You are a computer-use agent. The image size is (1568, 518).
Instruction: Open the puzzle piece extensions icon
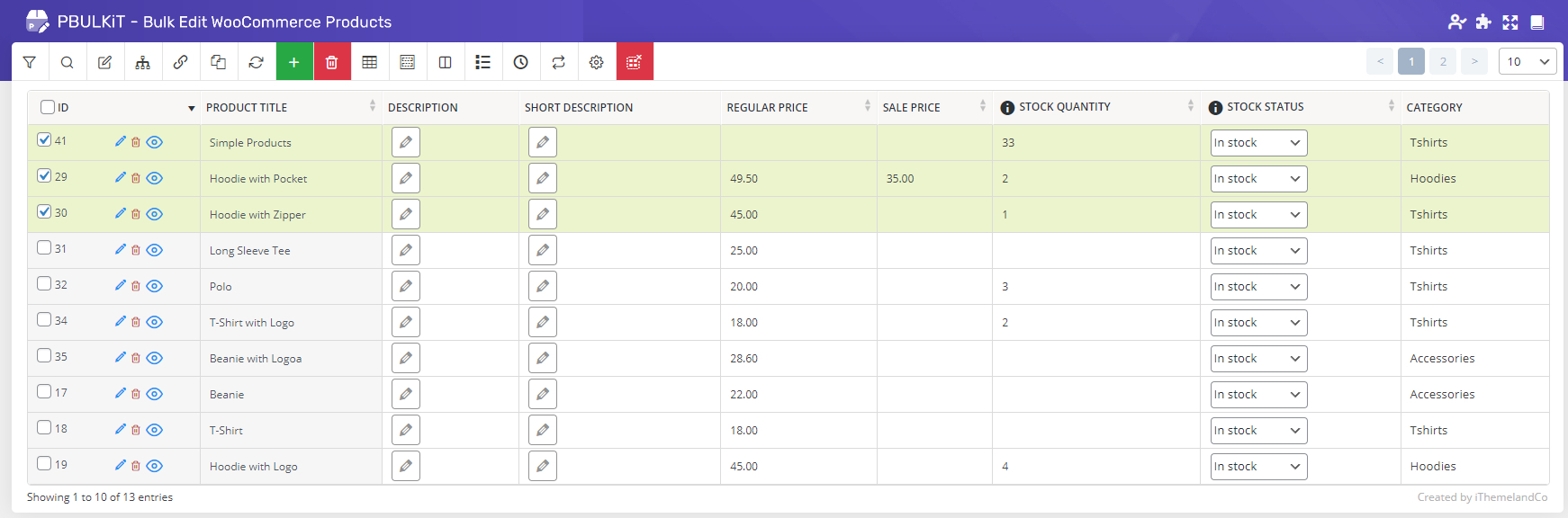(x=1483, y=22)
